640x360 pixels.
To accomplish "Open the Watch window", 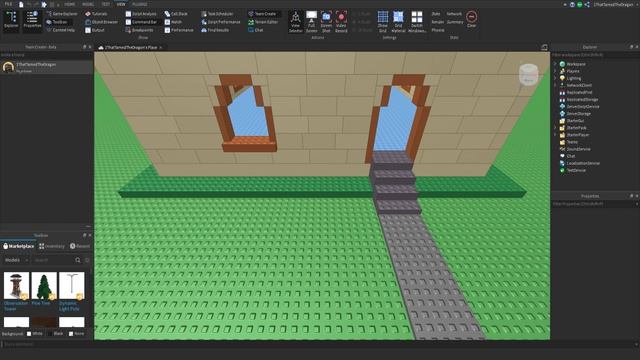I will click(x=173, y=22).
